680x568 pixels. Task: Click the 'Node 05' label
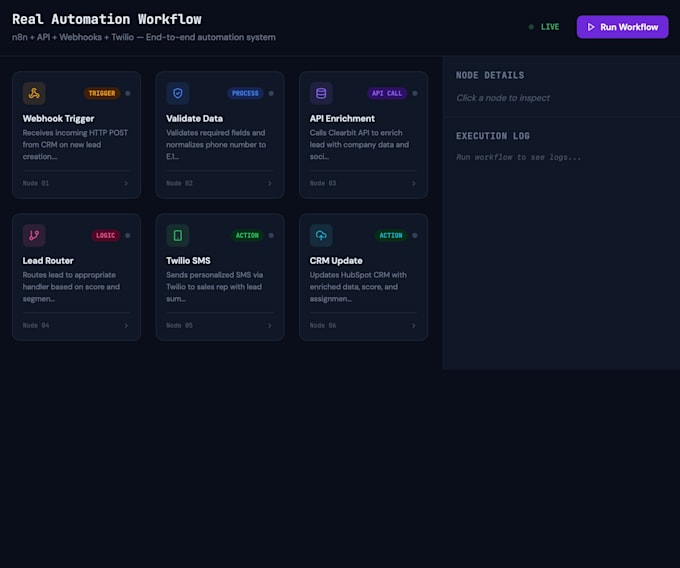(x=179, y=326)
